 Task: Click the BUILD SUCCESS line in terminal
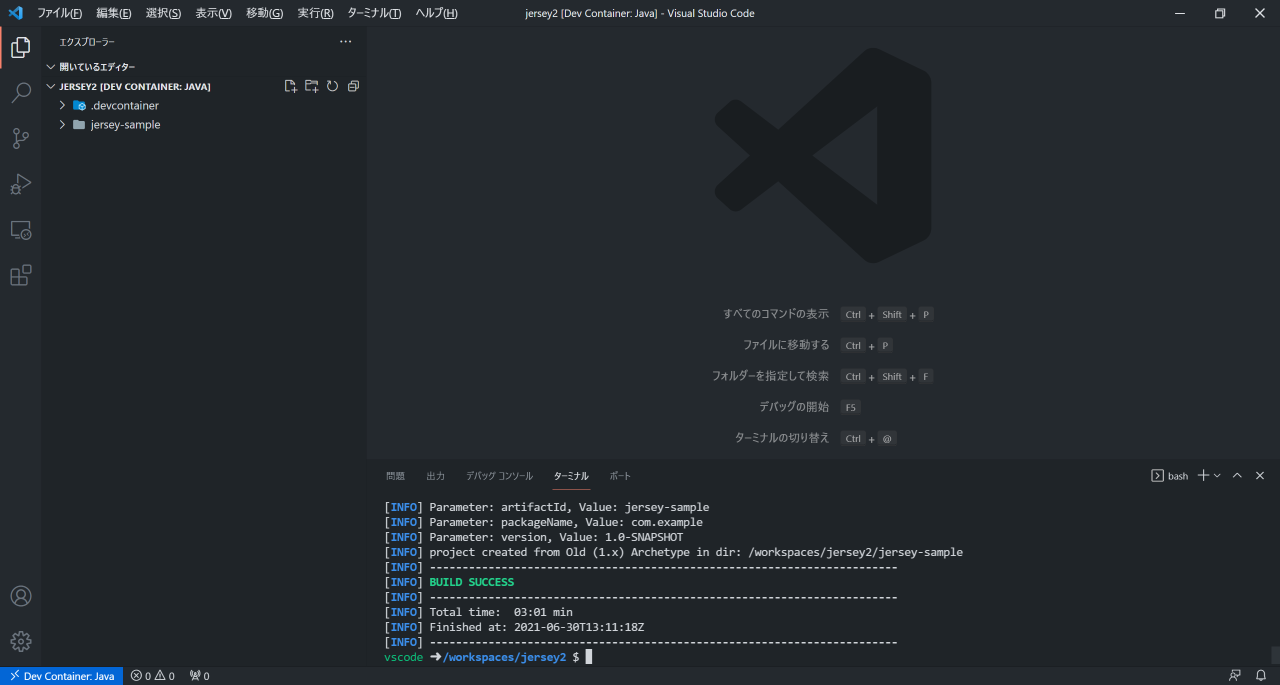[x=449, y=582]
